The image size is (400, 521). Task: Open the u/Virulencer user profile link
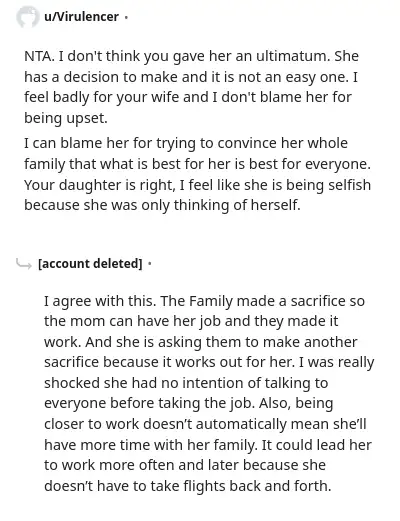[x=81, y=17]
